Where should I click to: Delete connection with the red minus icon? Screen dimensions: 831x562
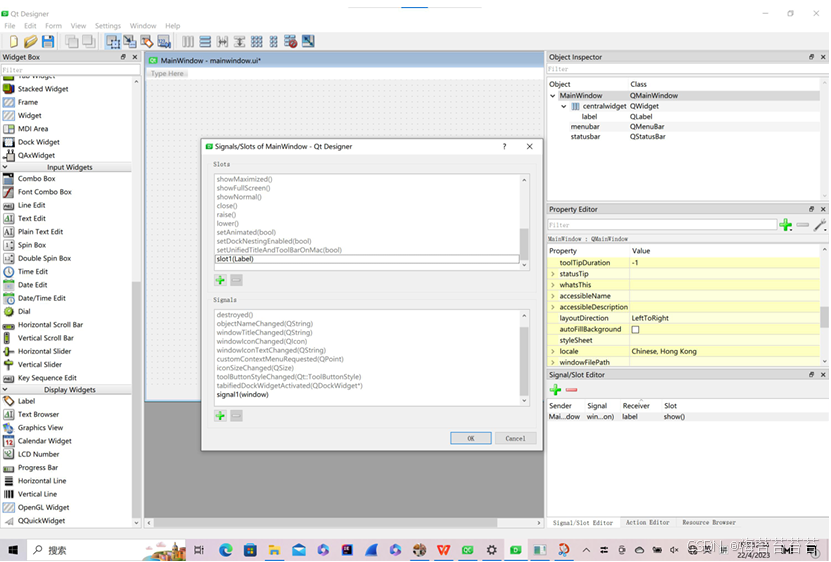(571, 390)
